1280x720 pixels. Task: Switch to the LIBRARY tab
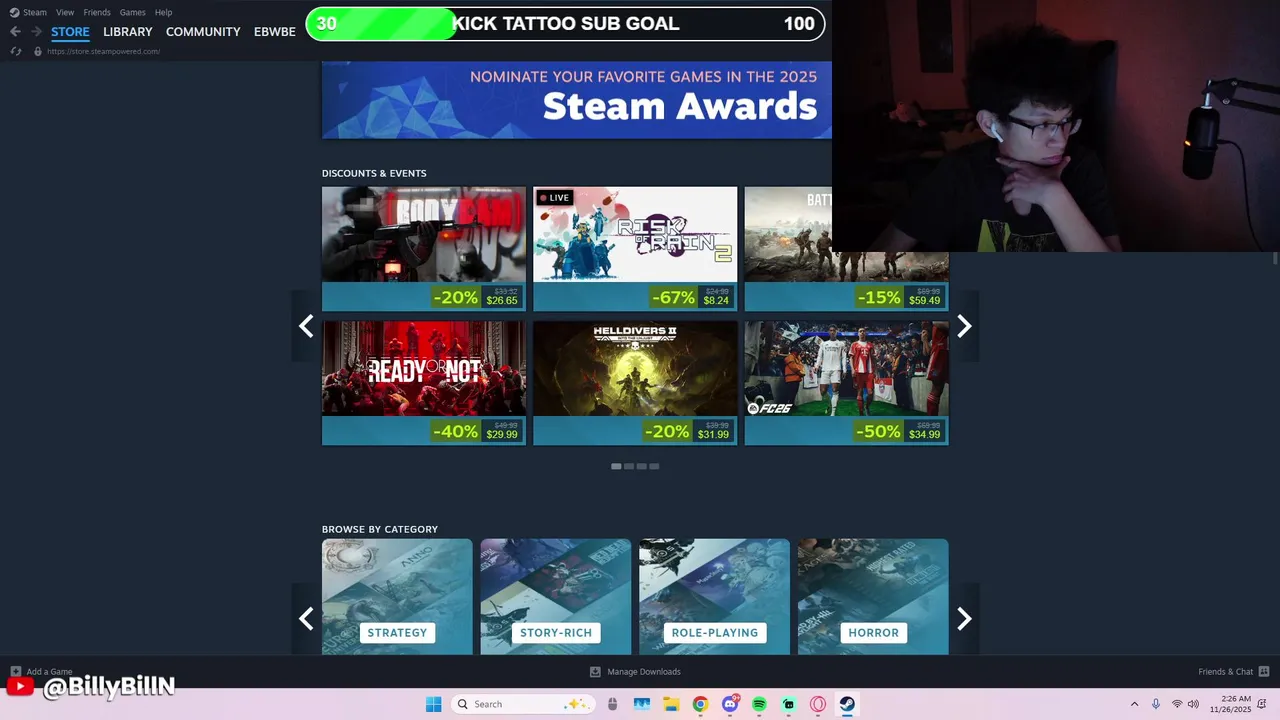pos(128,32)
